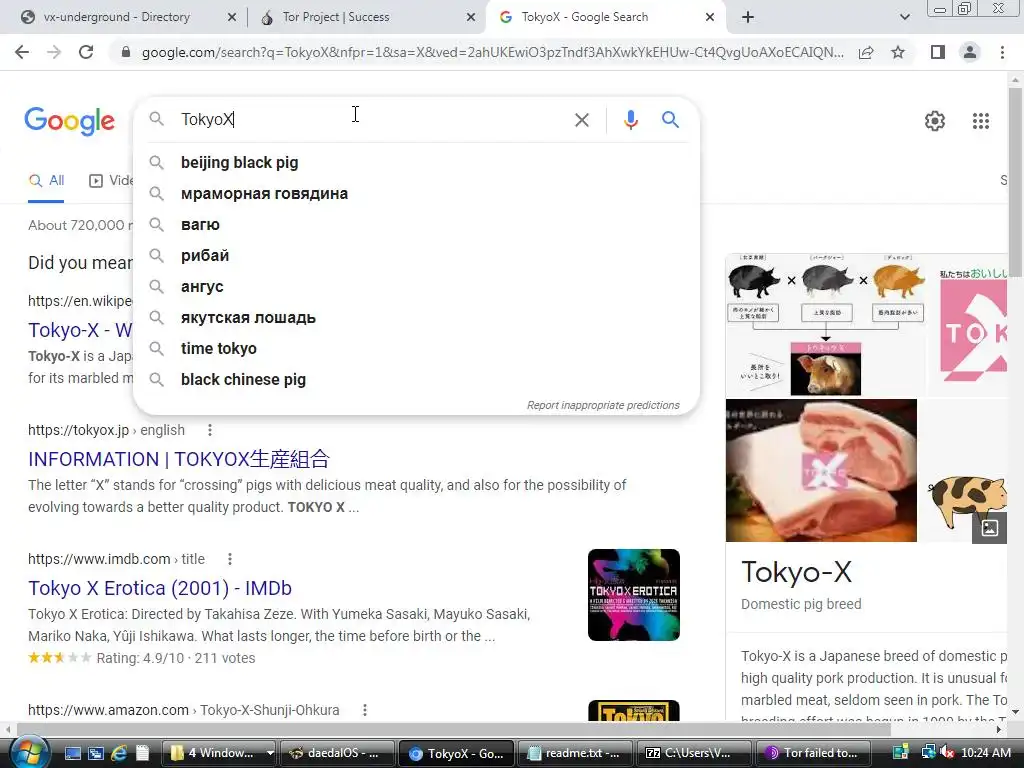Open more images via the image icon
This screenshot has height=768, width=1024.
989,528
